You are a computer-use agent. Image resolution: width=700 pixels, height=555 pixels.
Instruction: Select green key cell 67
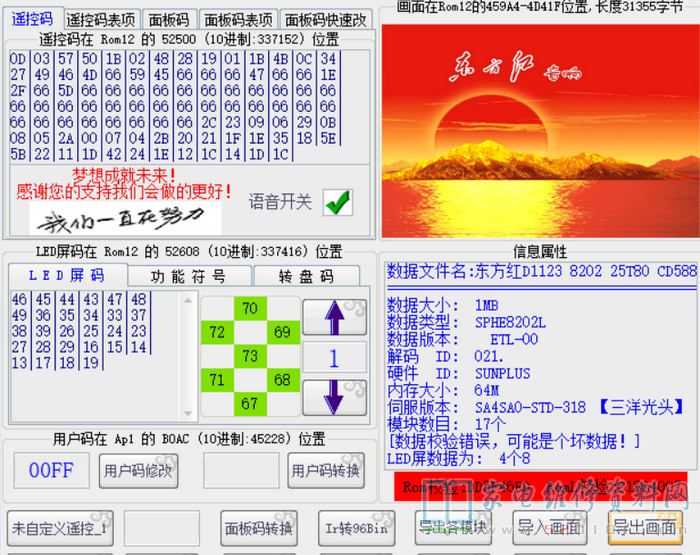[x=250, y=404]
